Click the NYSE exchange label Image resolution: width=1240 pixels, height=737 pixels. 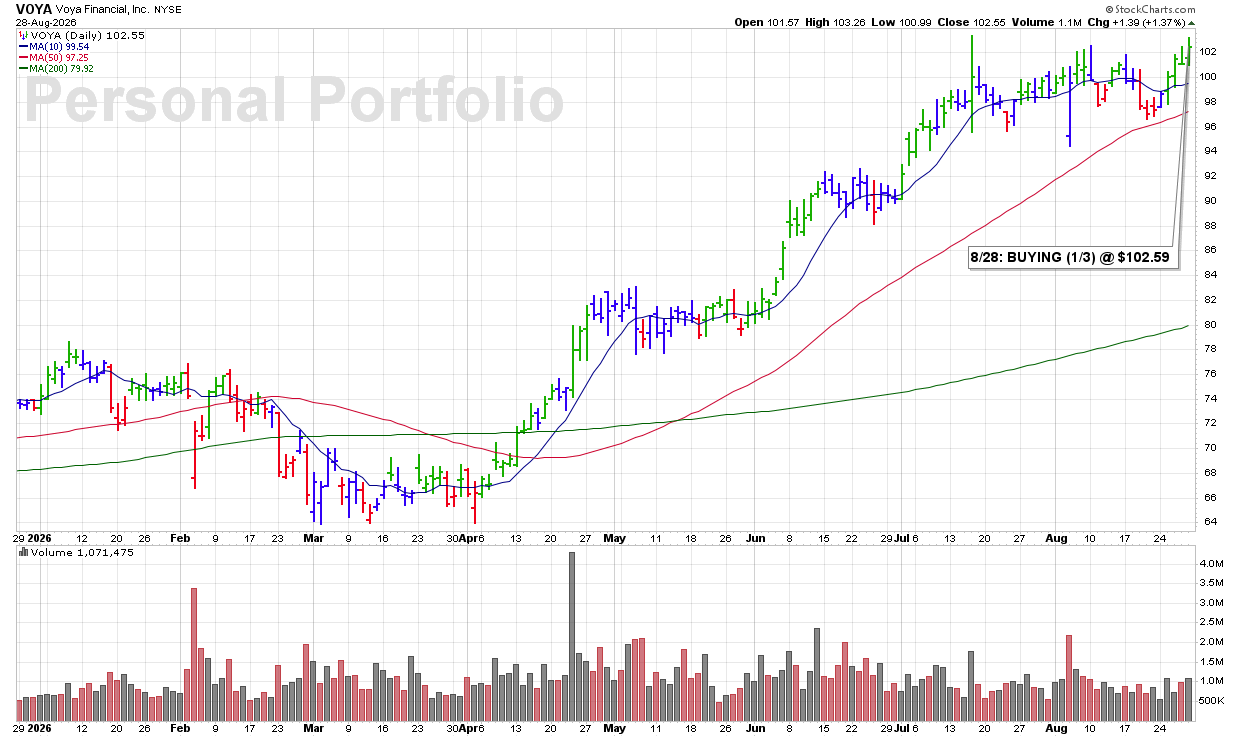[x=166, y=8]
